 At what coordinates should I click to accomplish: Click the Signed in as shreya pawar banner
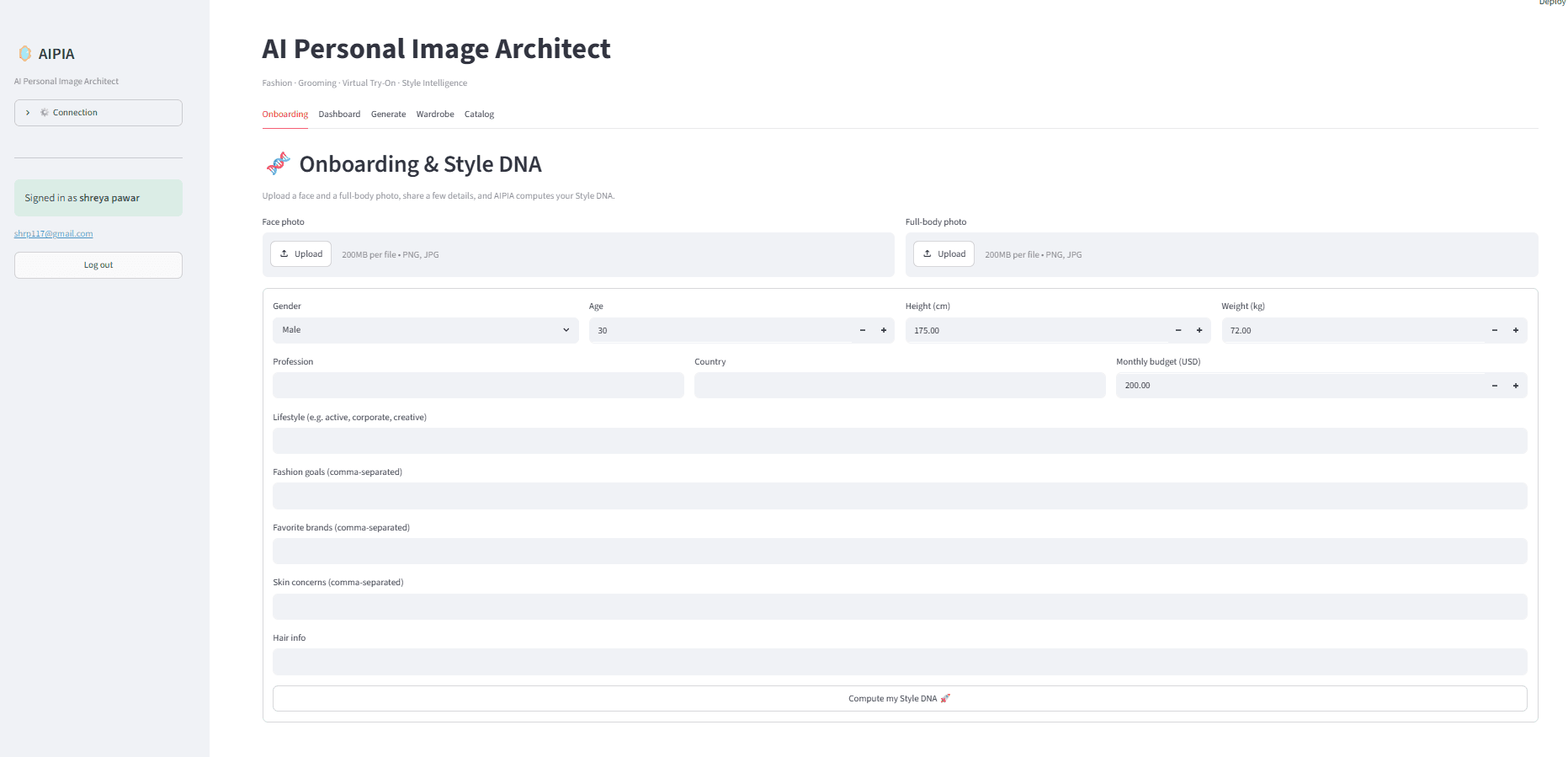(98, 198)
